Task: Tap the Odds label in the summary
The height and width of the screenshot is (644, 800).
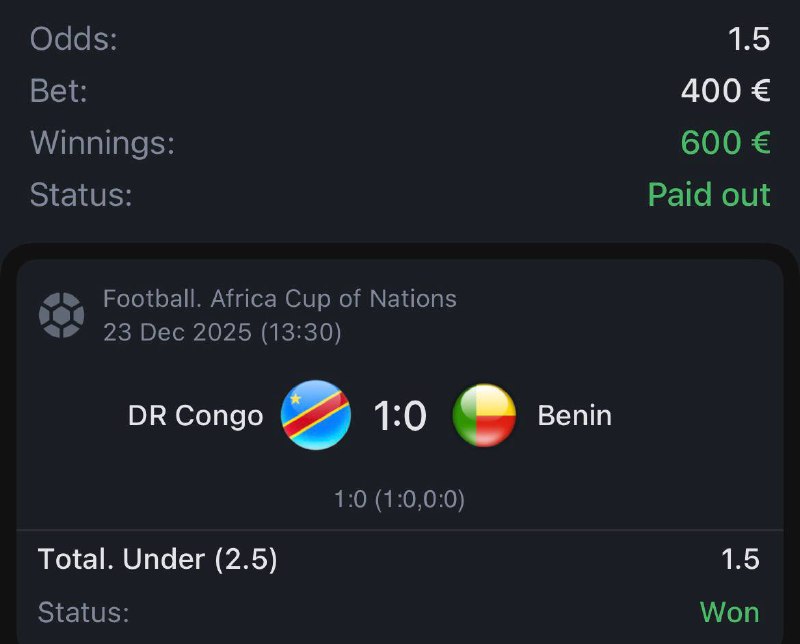Action: (73, 39)
